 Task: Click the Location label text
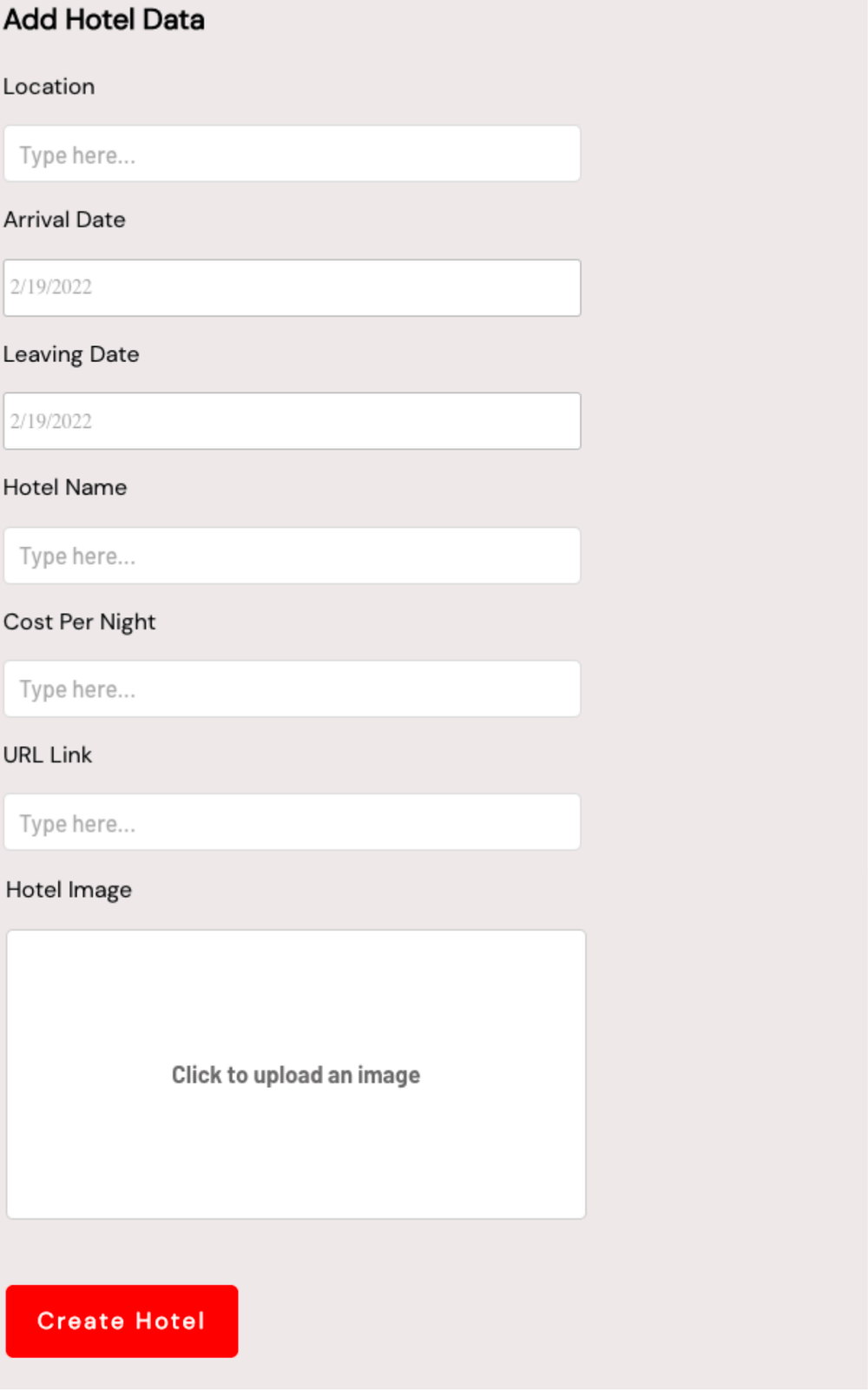point(49,87)
